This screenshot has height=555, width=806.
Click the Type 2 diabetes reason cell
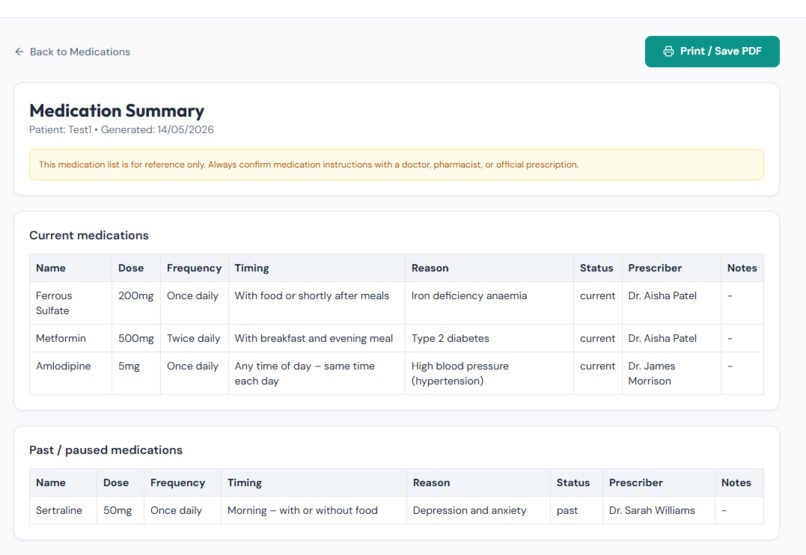(x=489, y=338)
